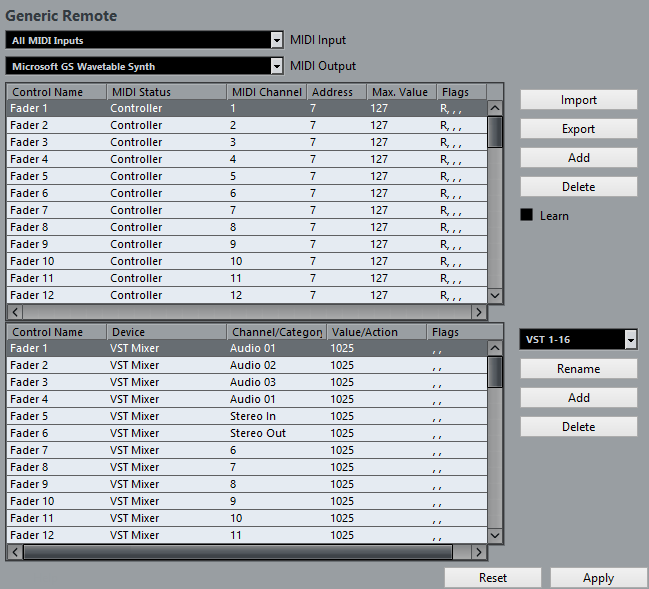The height and width of the screenshot is (589, 649).
Task: Click lower table scroll up arrow
Action: click(495, 348)
